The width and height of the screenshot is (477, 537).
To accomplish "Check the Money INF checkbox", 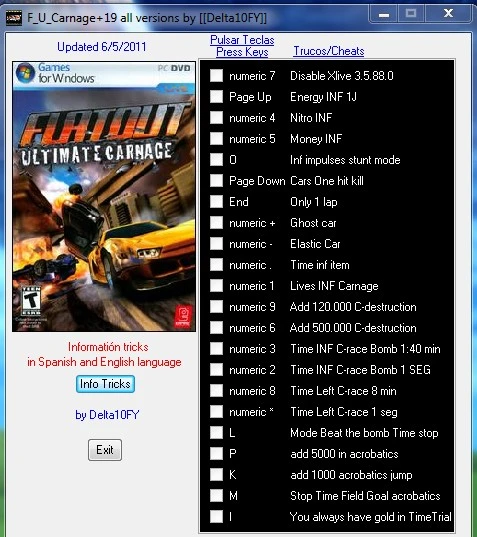I will pos(216,139).
